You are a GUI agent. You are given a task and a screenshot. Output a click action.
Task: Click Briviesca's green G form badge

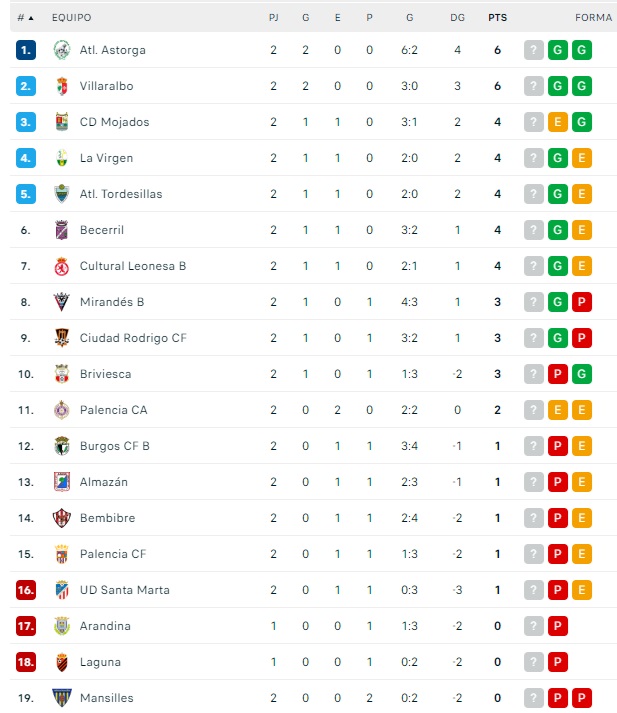(581, 374)
